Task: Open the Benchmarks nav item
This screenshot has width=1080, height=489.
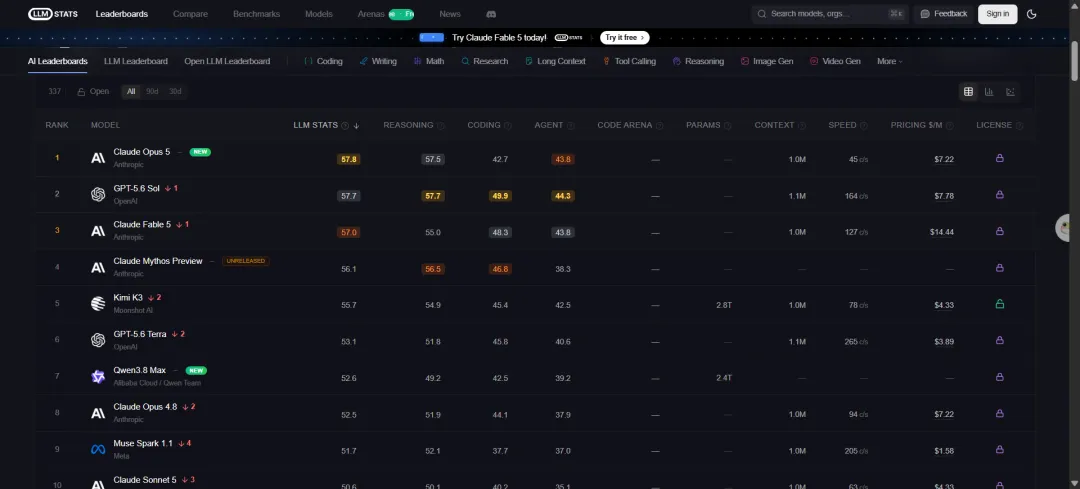Action: coord(256,14)
